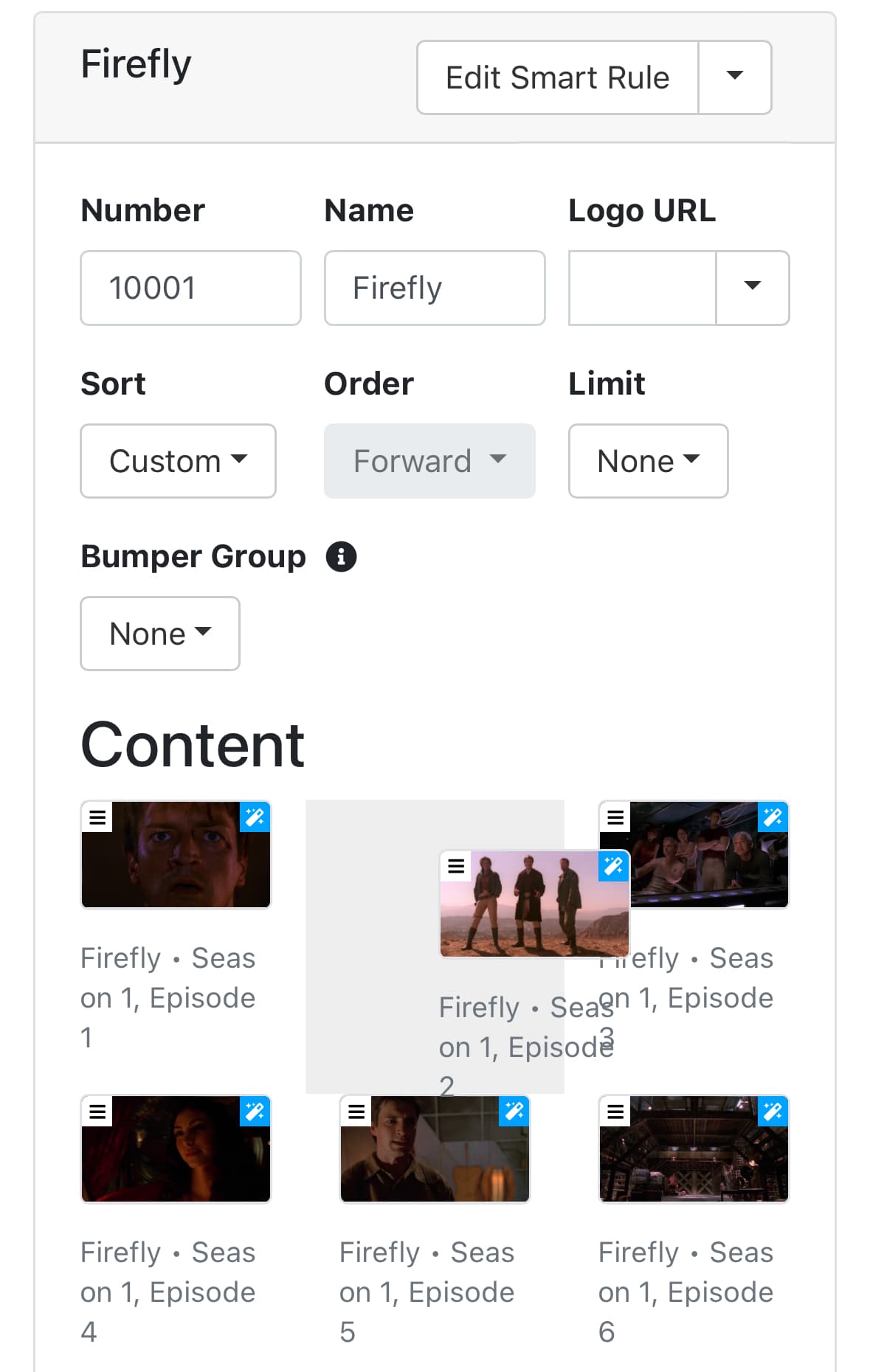870x1372 pixels.
Task: Click the drag handle on Episode 6 thumbnail
Action: pos(615,1112)
